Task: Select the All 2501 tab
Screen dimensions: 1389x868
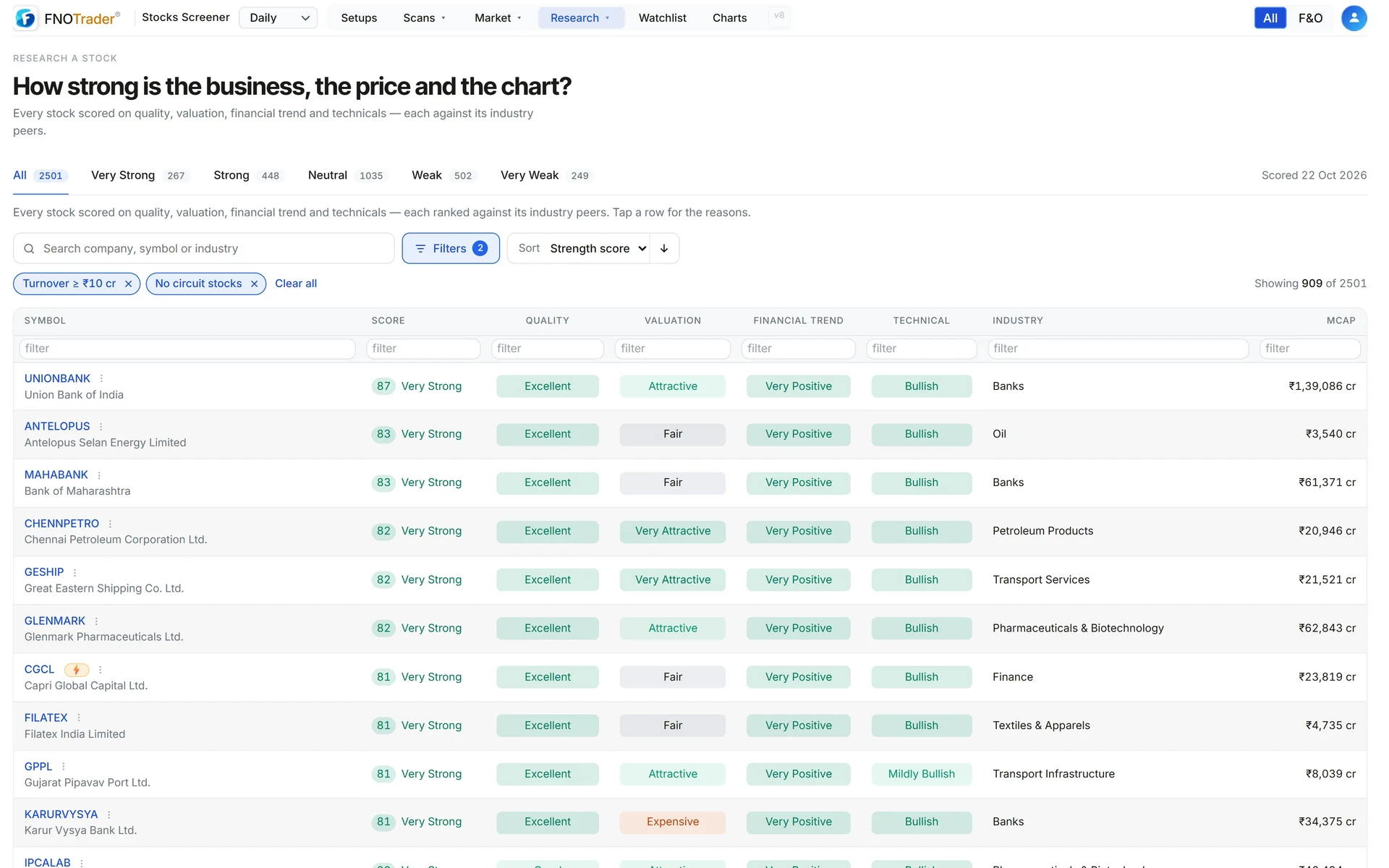Action: (x=41, y=176)
